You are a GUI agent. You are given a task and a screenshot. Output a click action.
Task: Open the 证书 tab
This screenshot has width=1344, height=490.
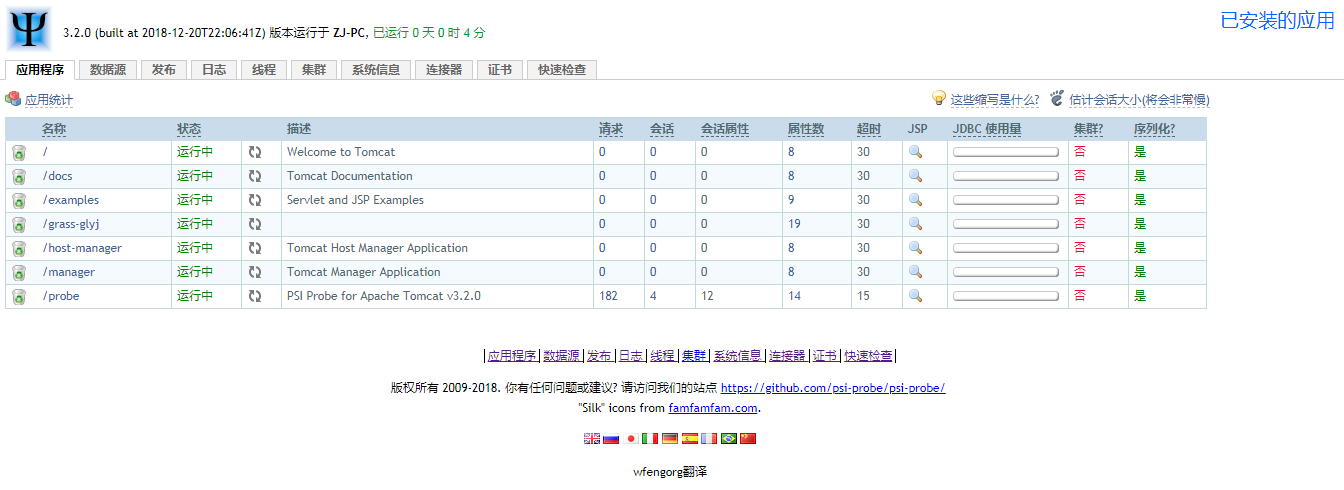click(500, 70)
